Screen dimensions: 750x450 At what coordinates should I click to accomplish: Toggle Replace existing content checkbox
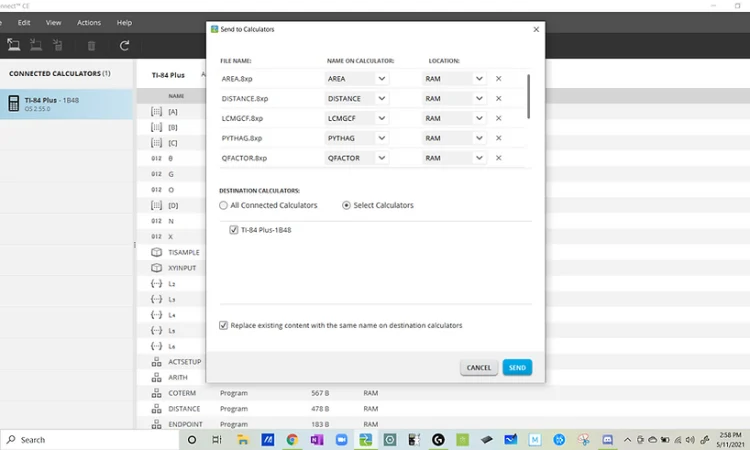click(223, 325)
